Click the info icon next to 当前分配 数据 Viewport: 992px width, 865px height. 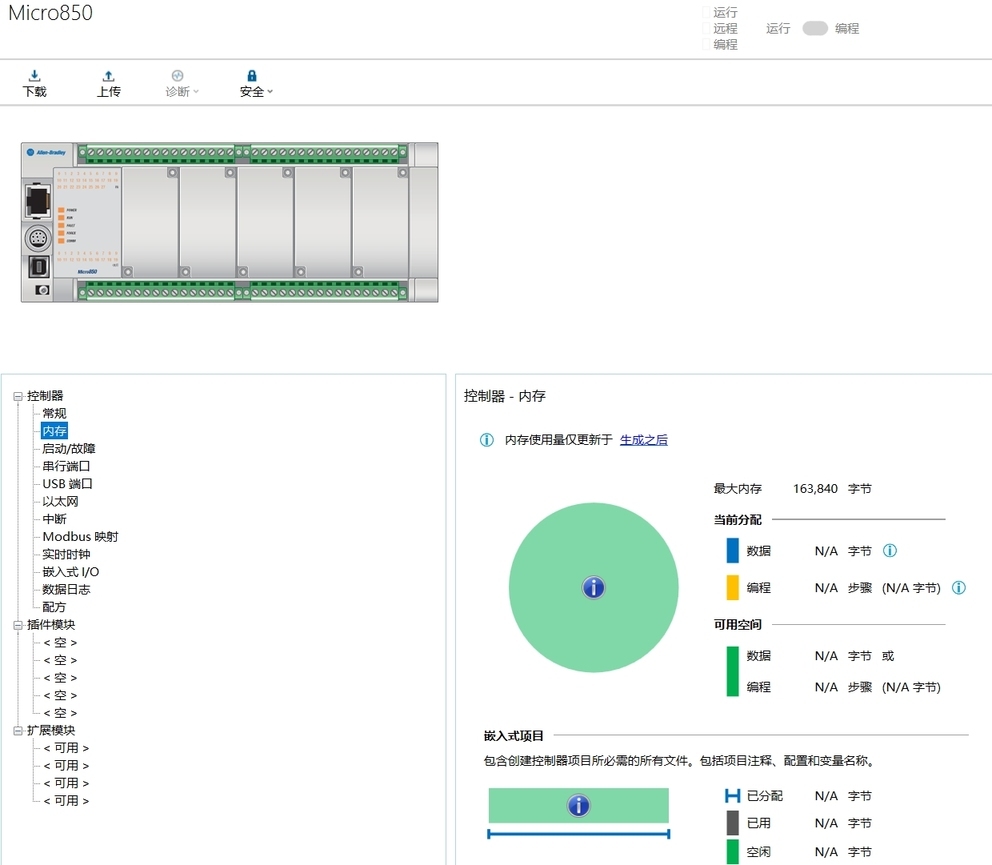[890, 551]
